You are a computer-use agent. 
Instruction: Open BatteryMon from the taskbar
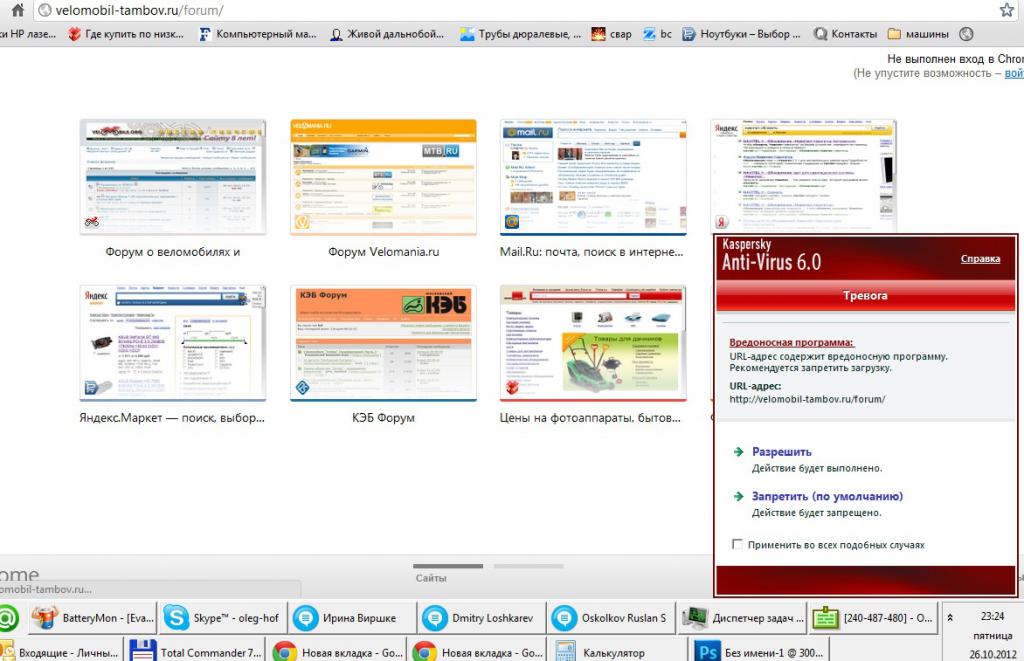91,618
